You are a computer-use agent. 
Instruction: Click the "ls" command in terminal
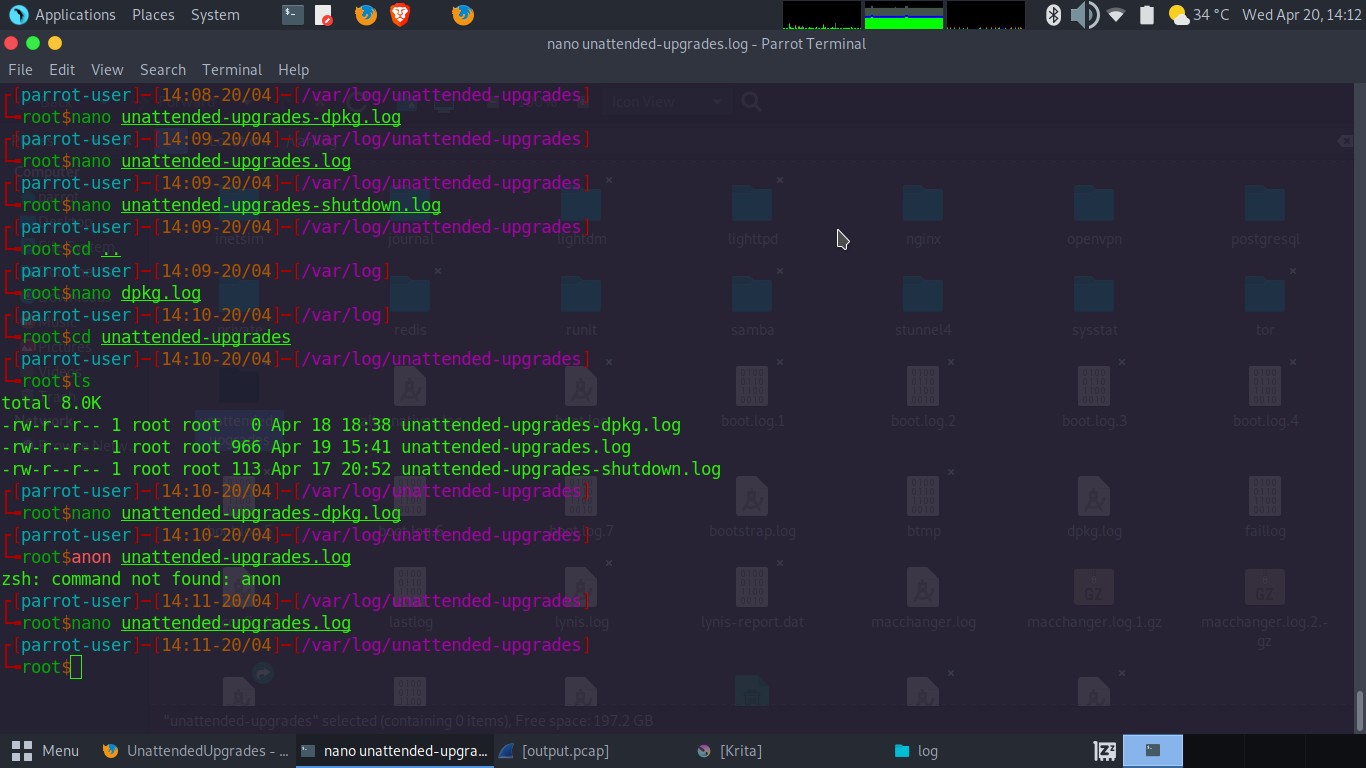(81, 381)
